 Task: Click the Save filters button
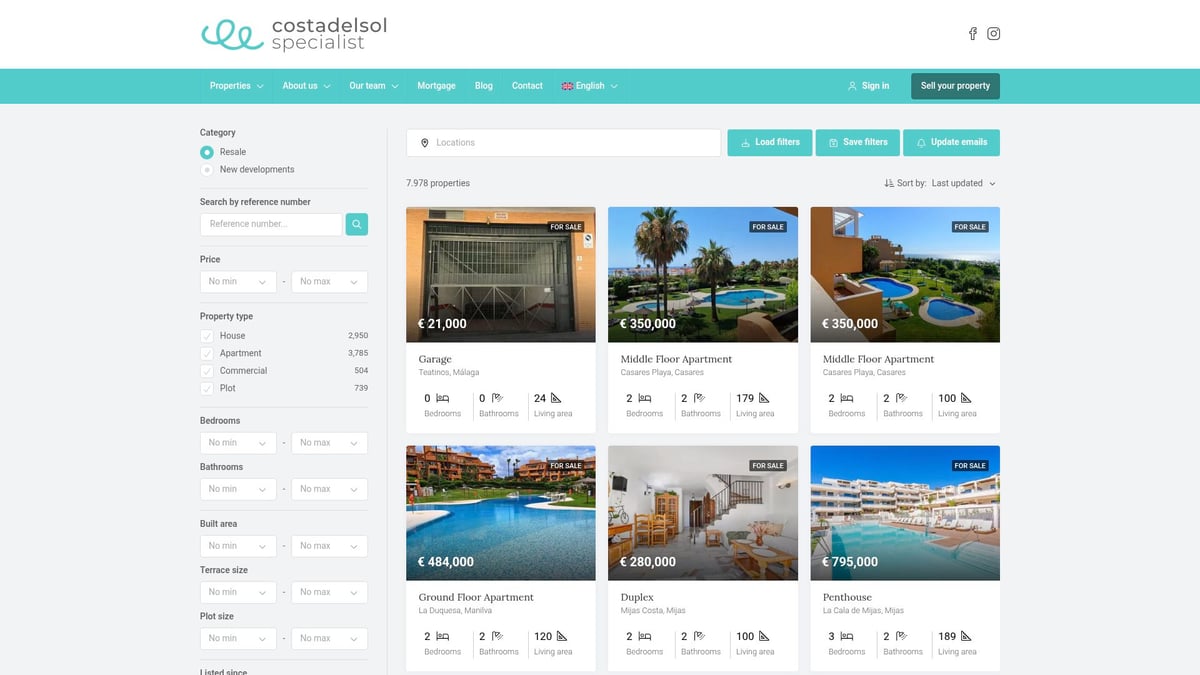point(857,142)
